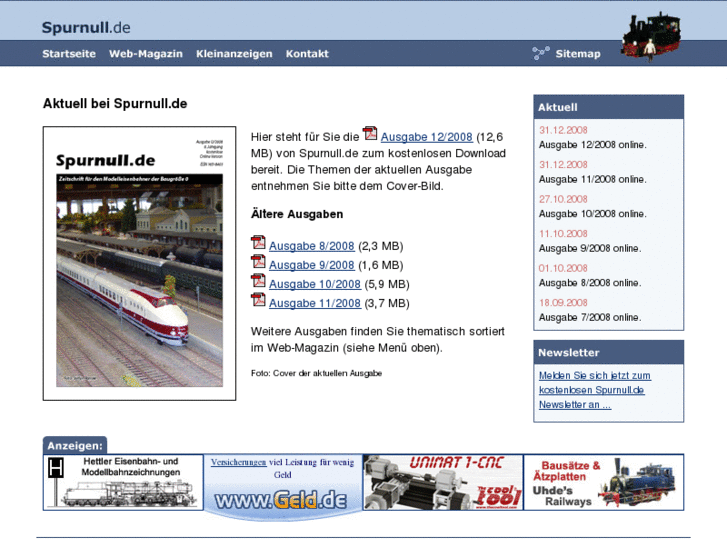Image resolution: width=727 pixels, height=545 pixels.
Task: Click 'Ausgabe 11/2008 online.' news entry
Action: pos(593,179)
